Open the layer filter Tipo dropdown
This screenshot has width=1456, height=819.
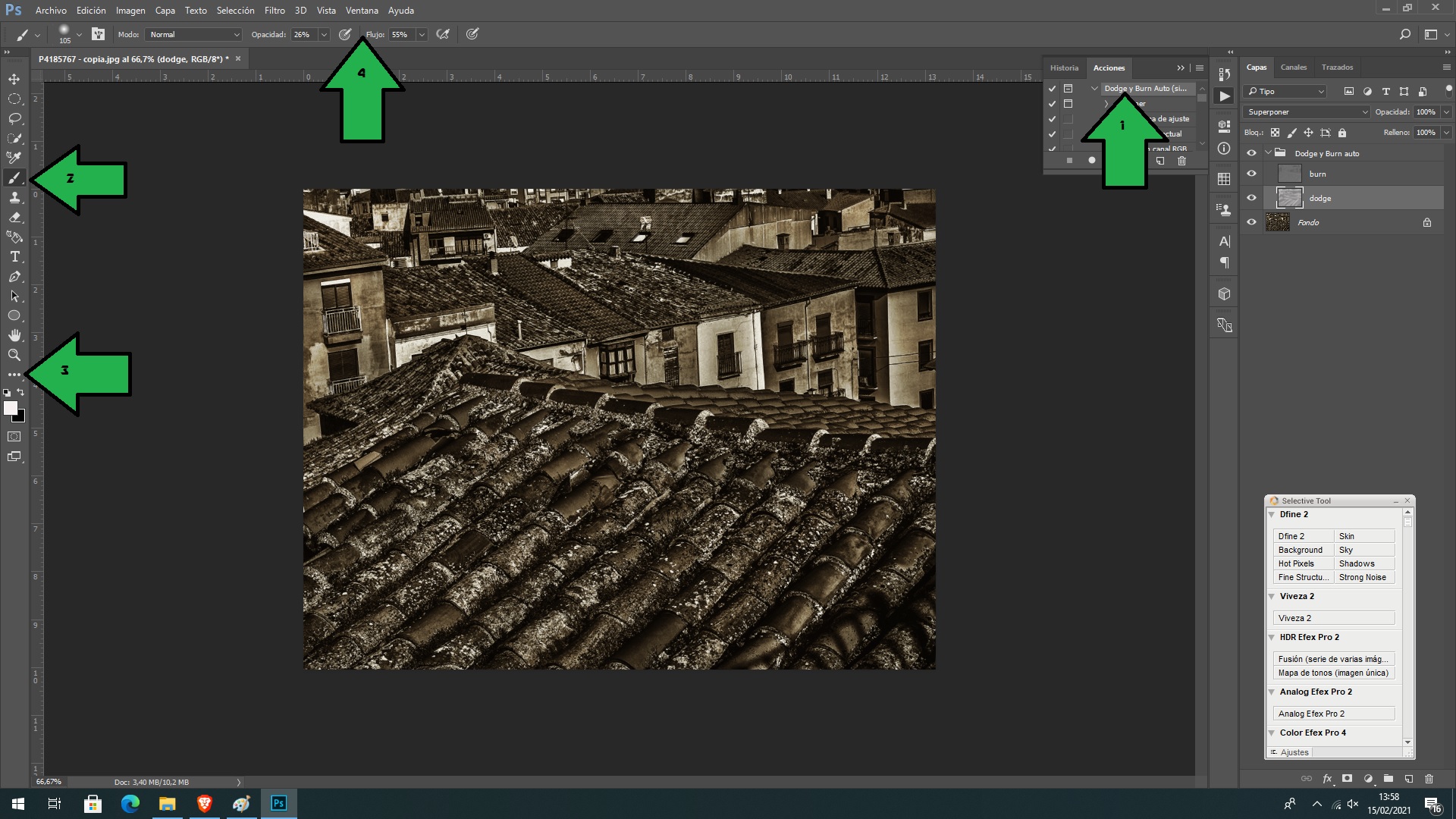pos(1285,91)
